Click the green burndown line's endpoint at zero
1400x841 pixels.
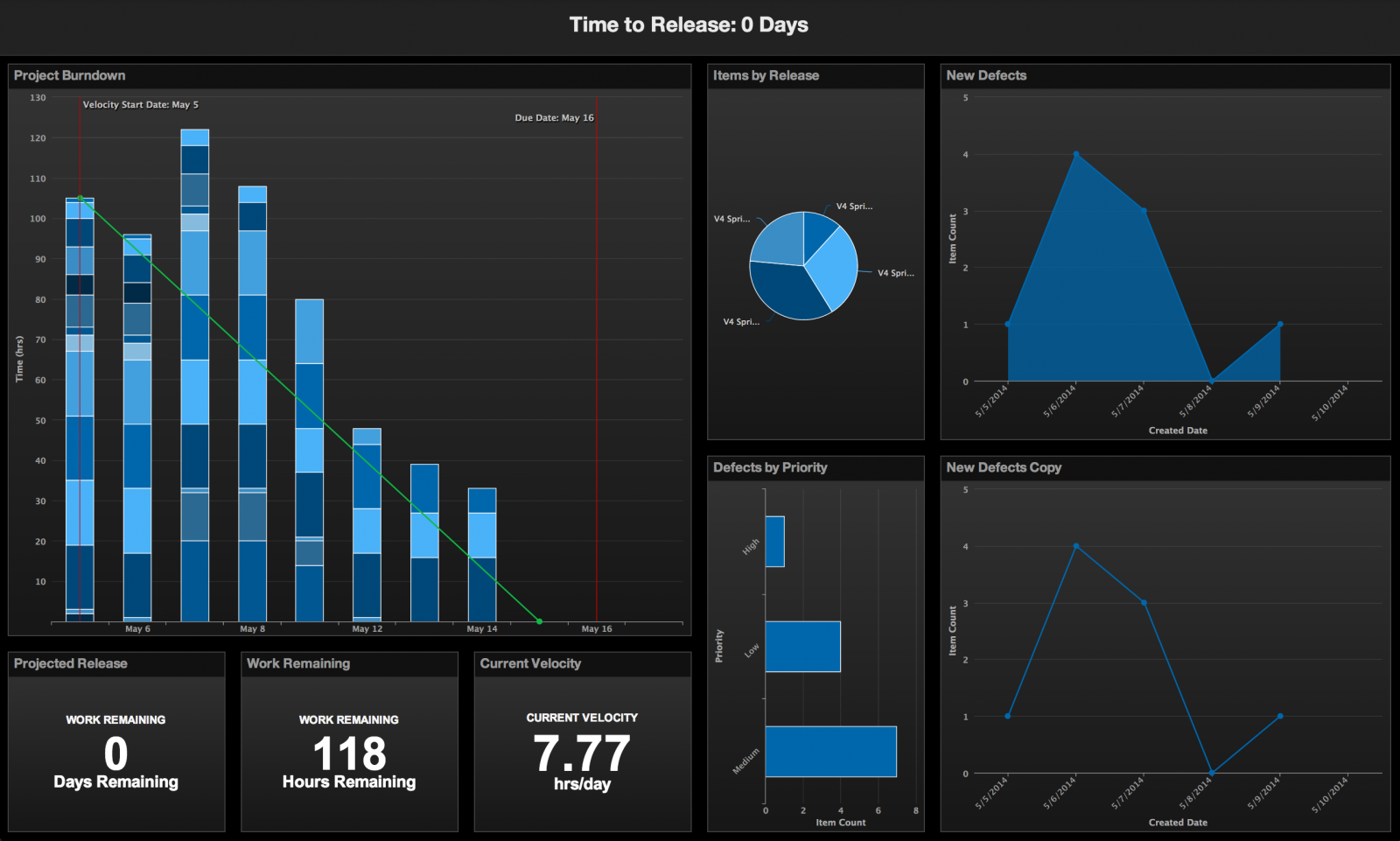[x=539, y=621]
